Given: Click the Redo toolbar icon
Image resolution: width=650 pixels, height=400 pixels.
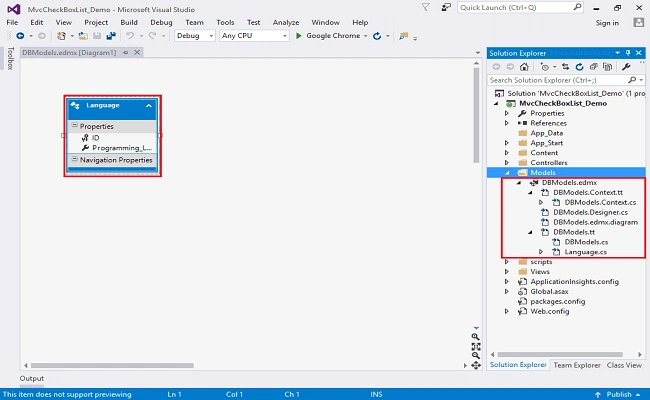Looking at the screenshot, I should 152,36.
